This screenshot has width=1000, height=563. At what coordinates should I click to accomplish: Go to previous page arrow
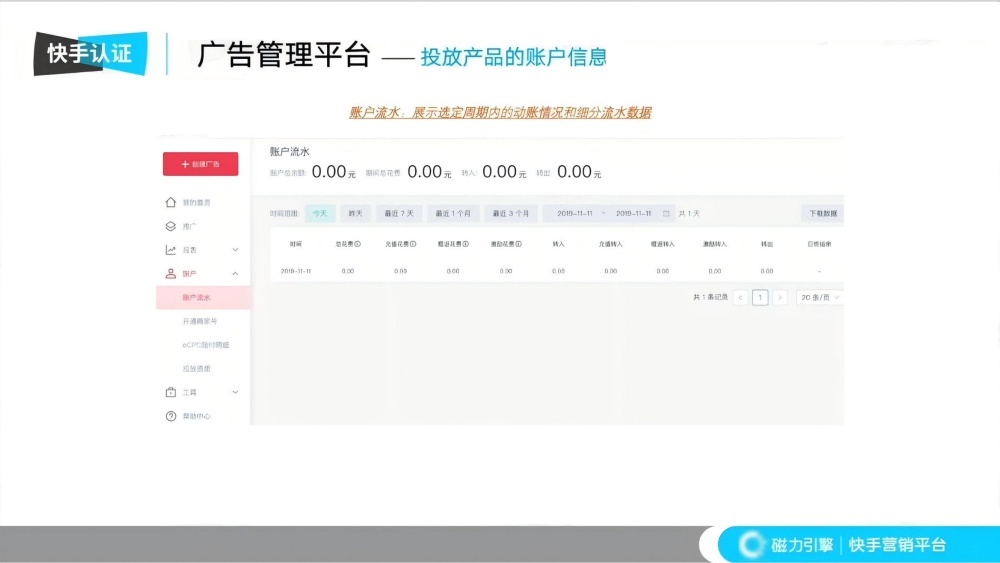pyautogui.click(x=740, y=298)
